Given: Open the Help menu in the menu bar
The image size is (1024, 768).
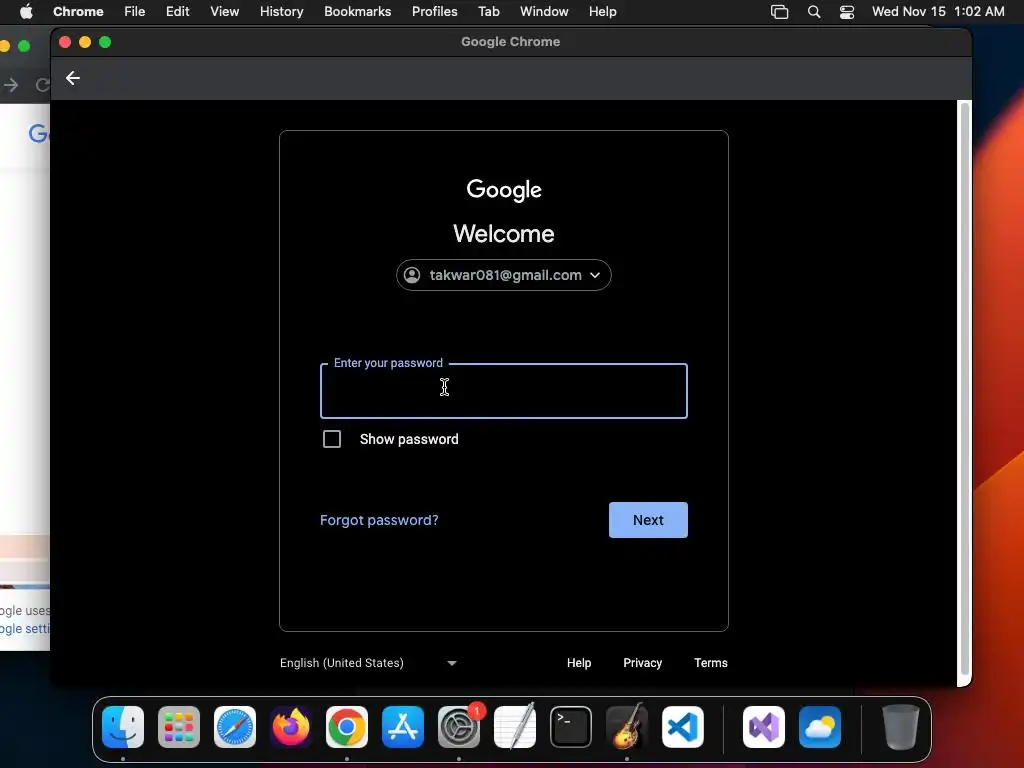Looking at the screenshot, I should point(602,12).
